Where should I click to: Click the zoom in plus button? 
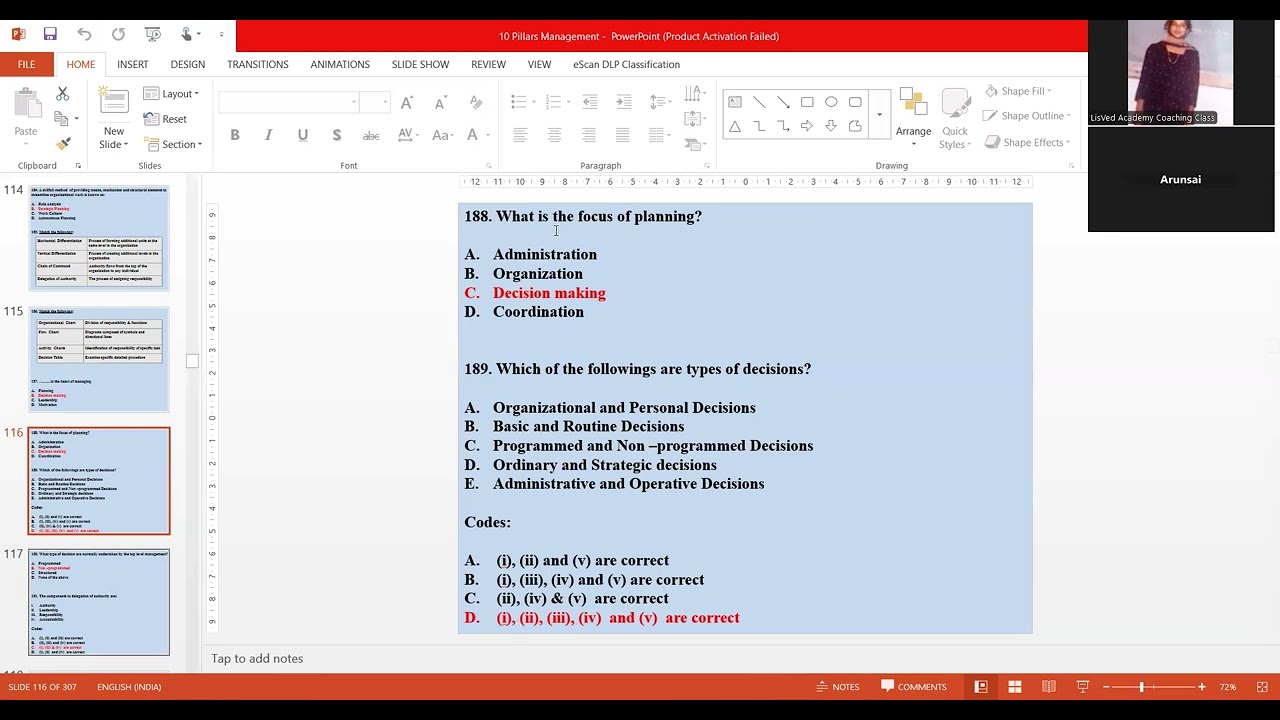tap(1201, 686)
